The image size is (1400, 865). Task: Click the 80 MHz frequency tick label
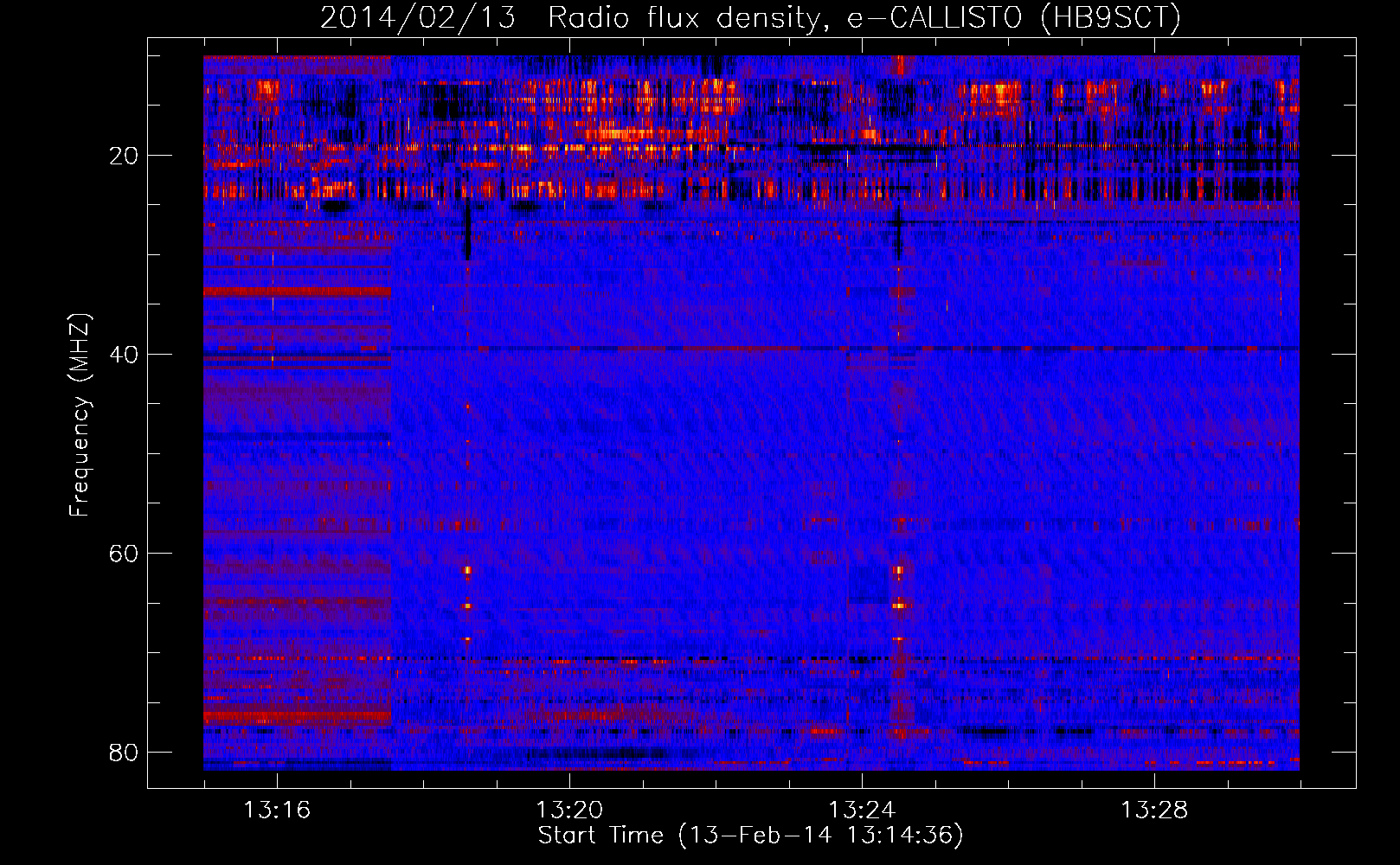124,753
